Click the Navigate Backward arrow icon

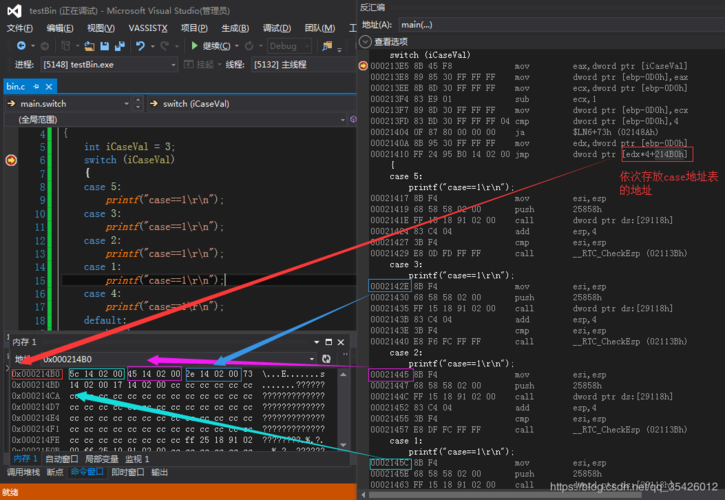click(x=19, y=46)
